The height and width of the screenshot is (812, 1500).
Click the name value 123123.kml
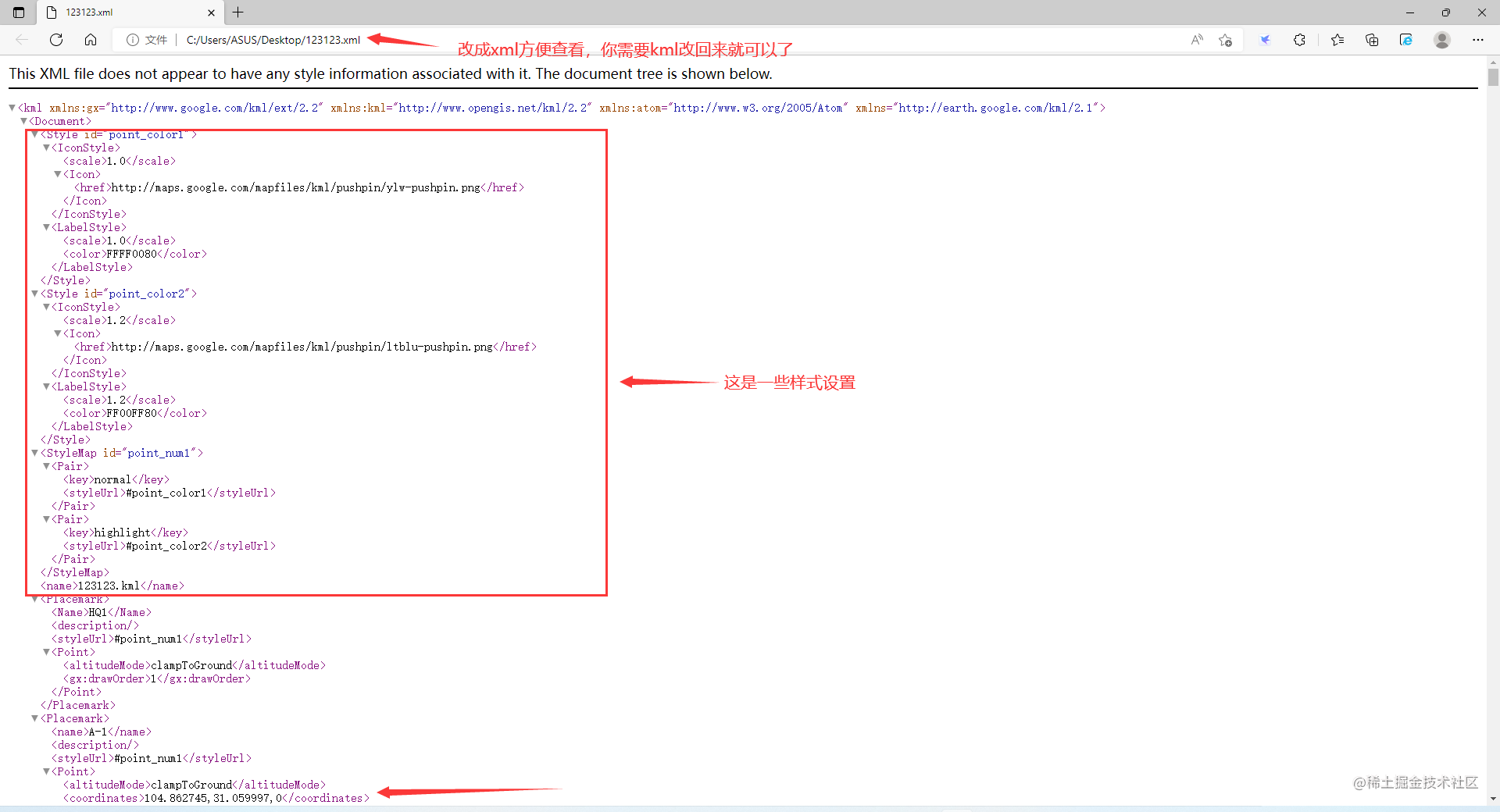[109, 586]
